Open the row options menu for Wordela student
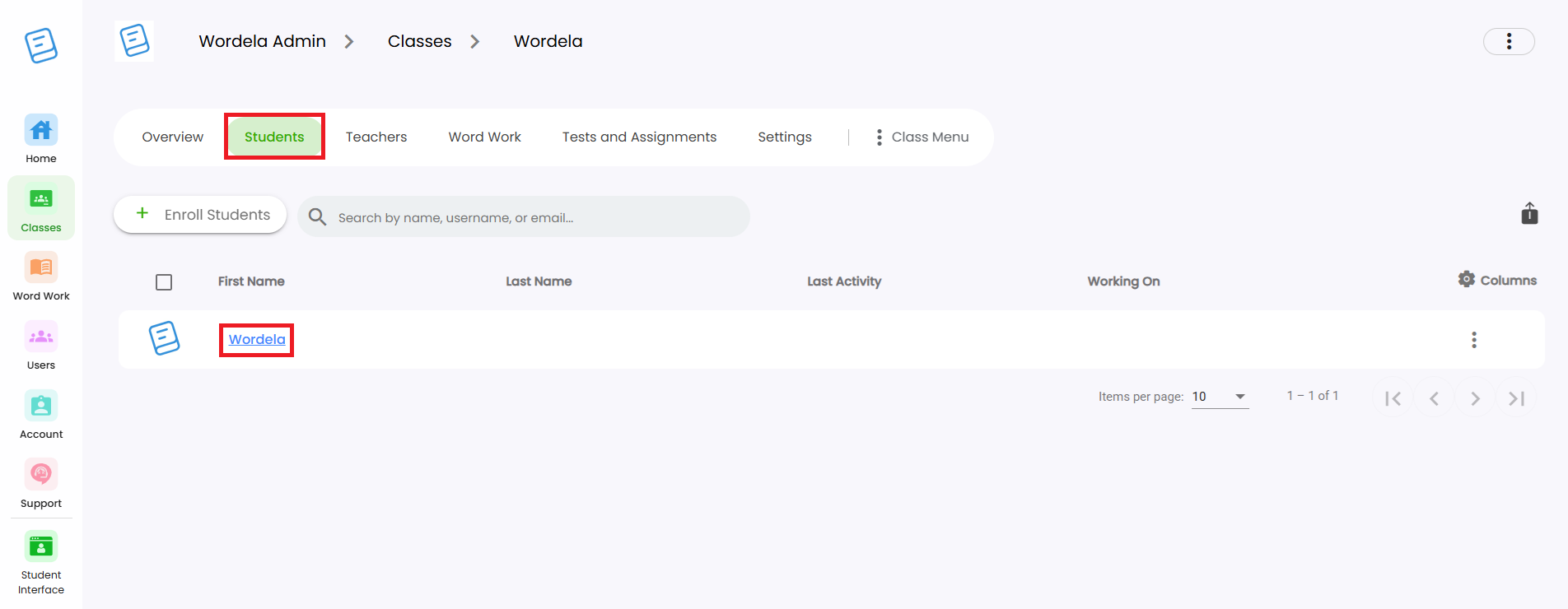Screen dimensions: 1568x609 click(1474, 340)
